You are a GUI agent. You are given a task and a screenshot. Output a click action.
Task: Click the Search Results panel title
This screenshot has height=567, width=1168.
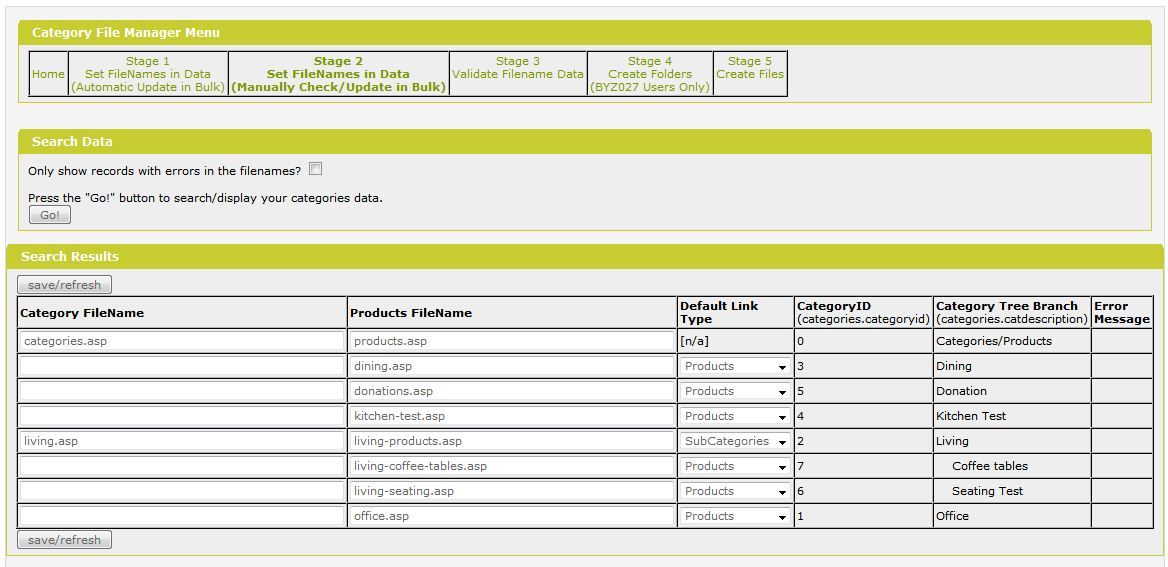click(x=70, y=256)
